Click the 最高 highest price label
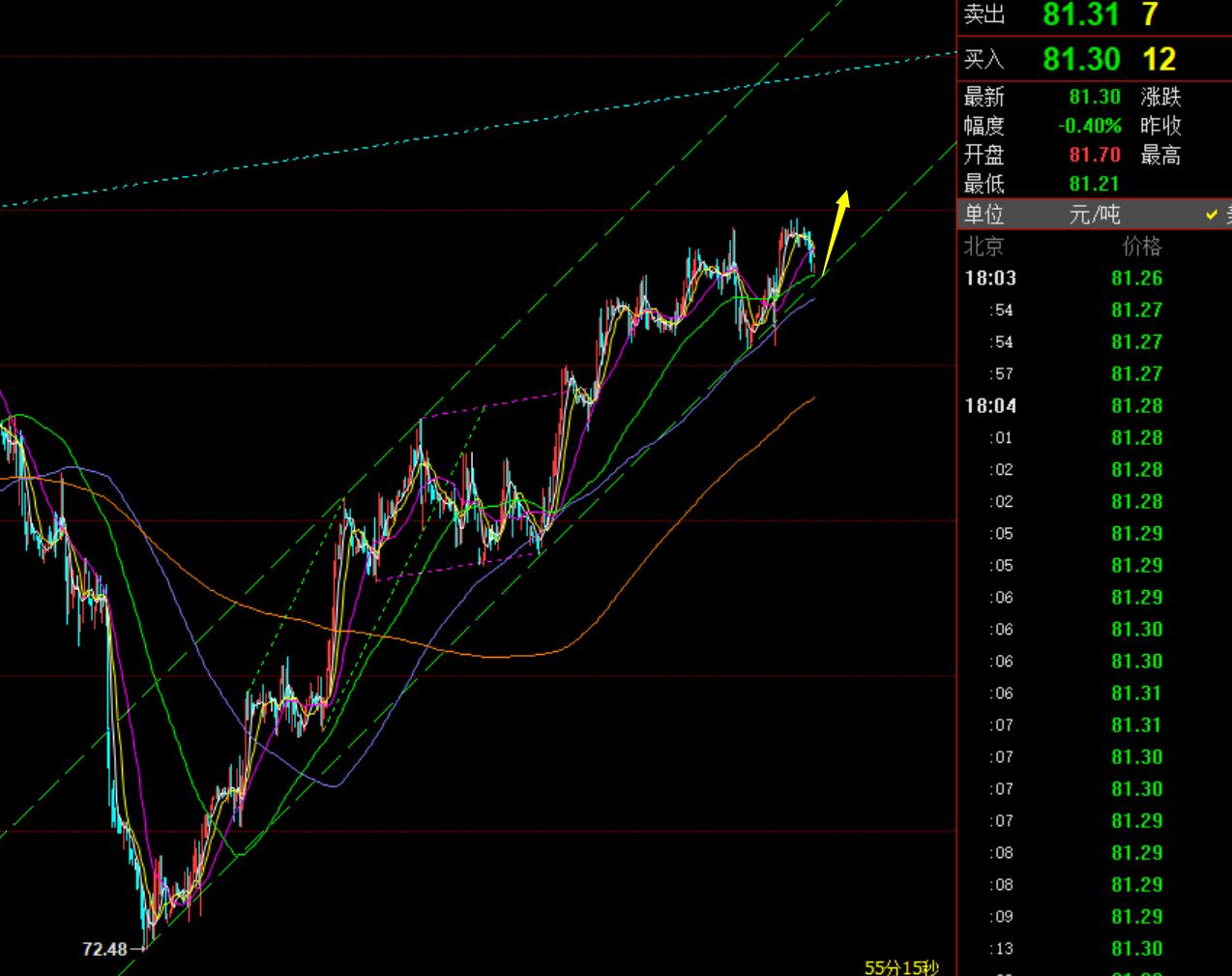The width and height of the screenshot is (1232, 976). click(1160, 155)
